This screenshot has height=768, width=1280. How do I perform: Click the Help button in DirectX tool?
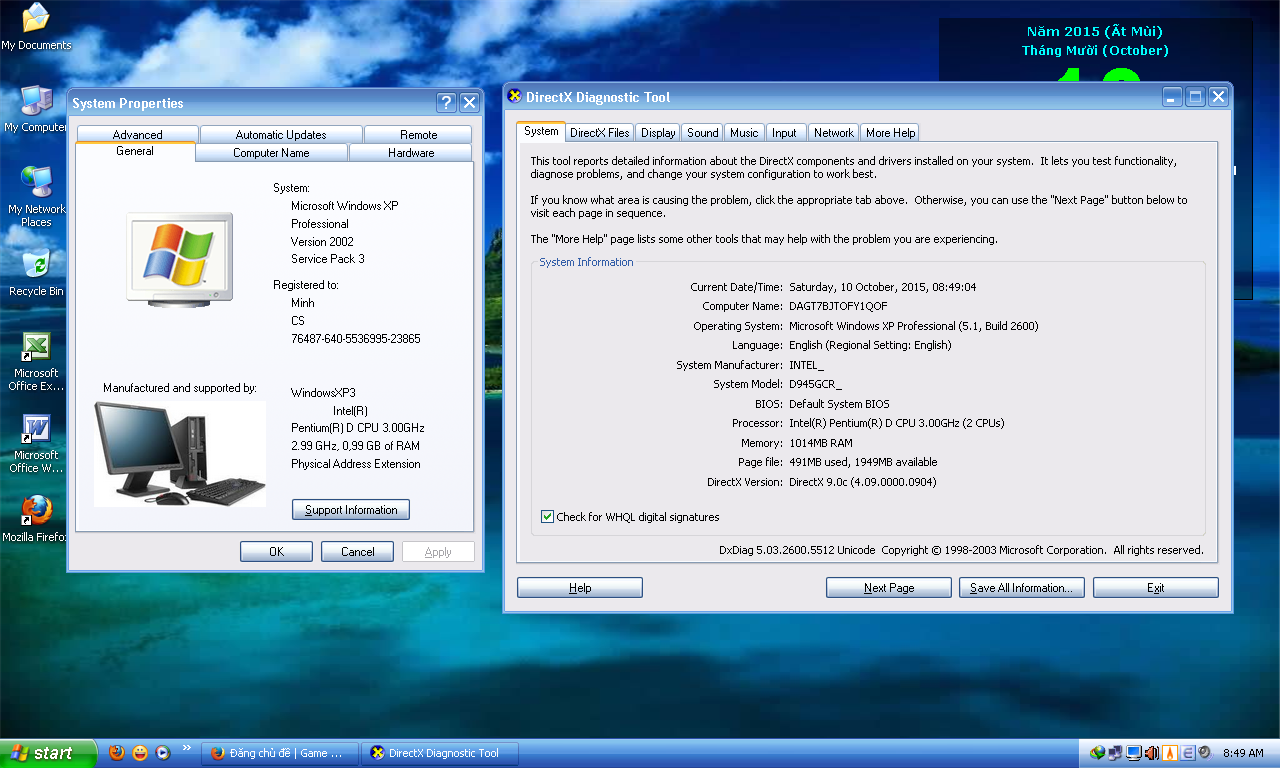(580, 588)
